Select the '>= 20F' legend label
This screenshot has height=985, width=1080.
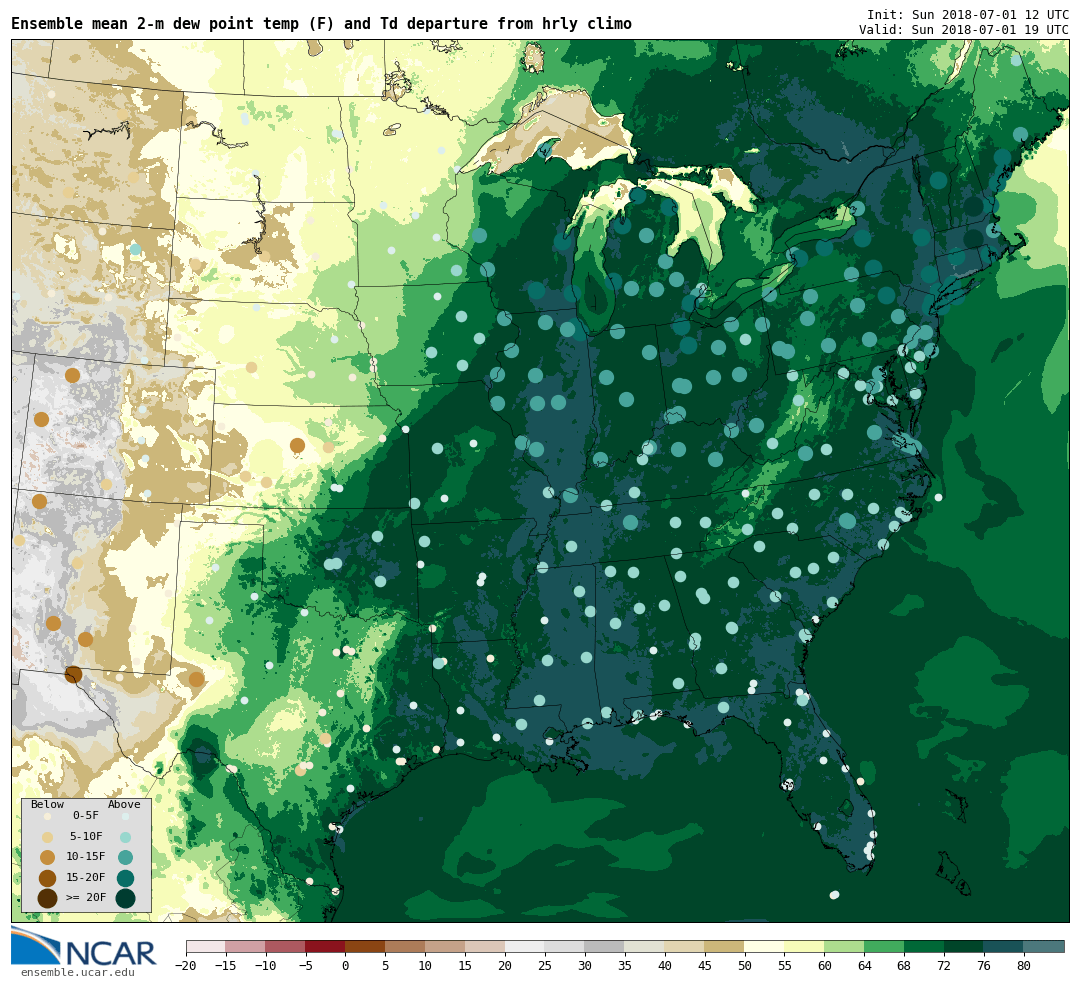pyautogui.click(x=85, y=898)
